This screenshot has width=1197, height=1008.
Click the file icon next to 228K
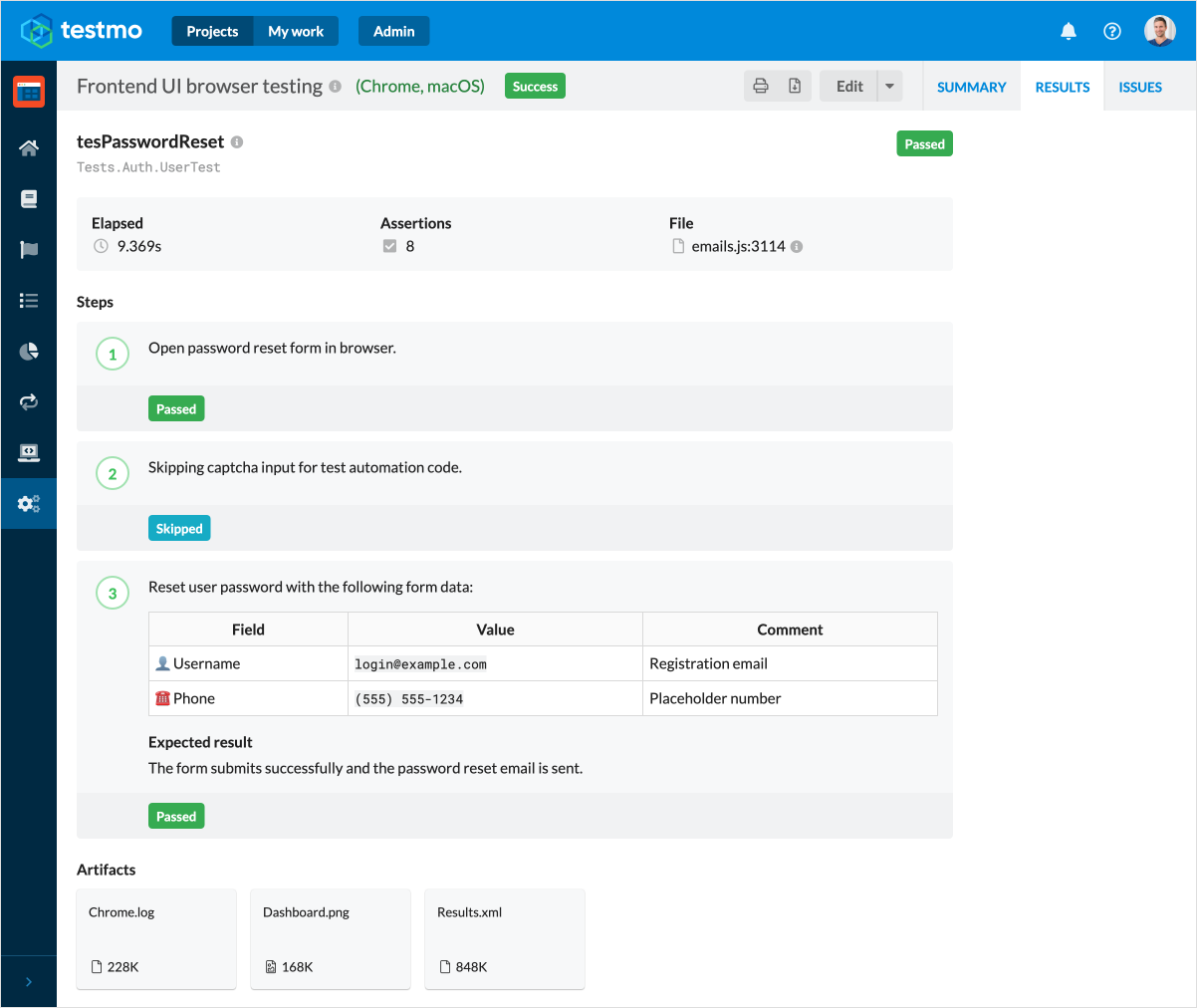click(97, 966)
